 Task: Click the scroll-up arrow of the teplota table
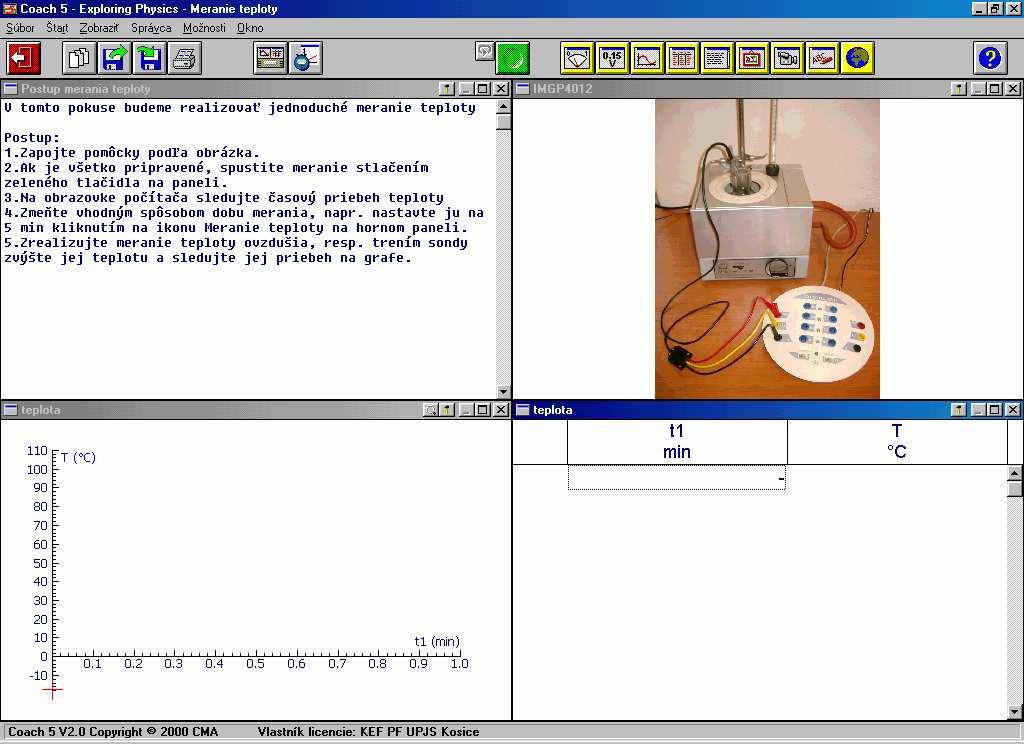1014,473
